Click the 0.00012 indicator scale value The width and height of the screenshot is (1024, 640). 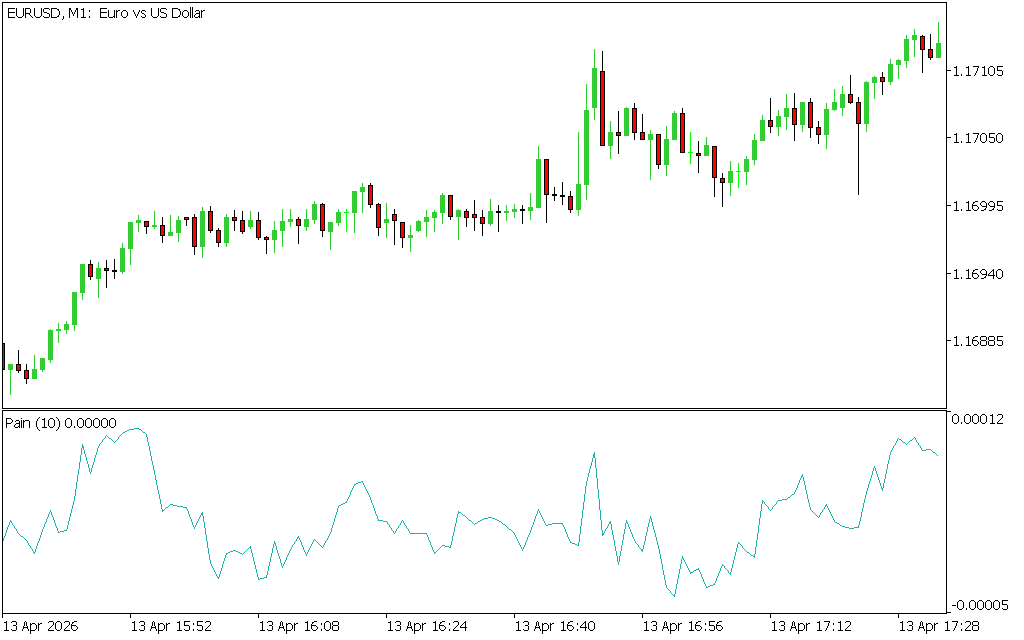(979, 419)
